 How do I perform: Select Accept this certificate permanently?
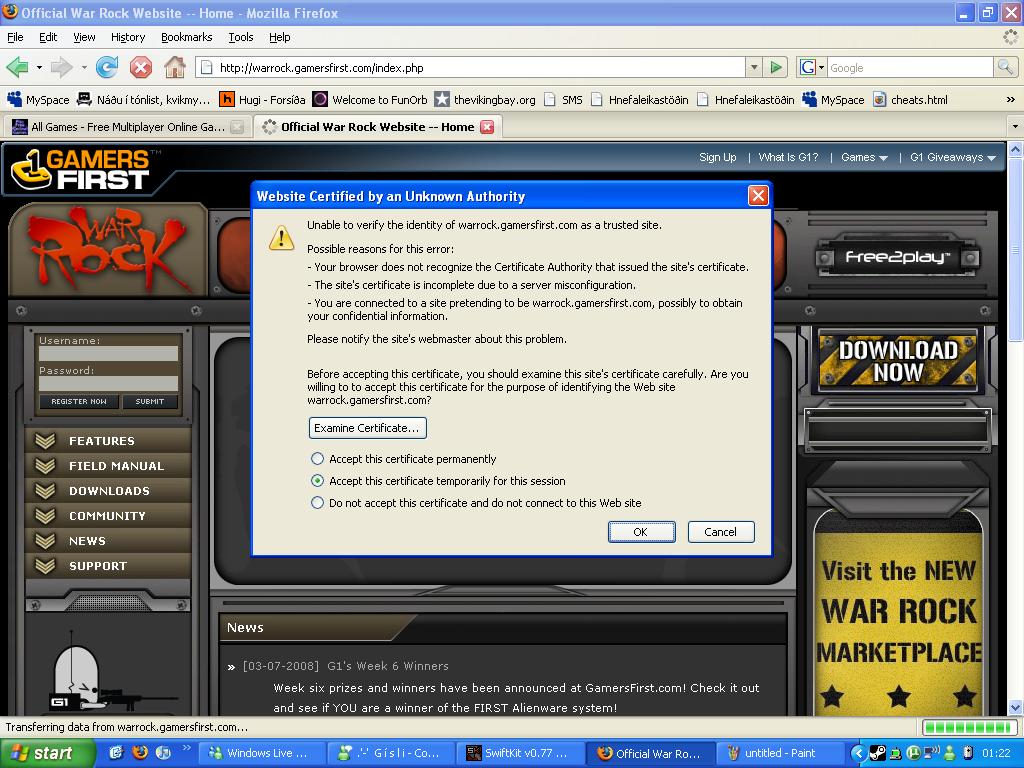(x=317, y=459)
